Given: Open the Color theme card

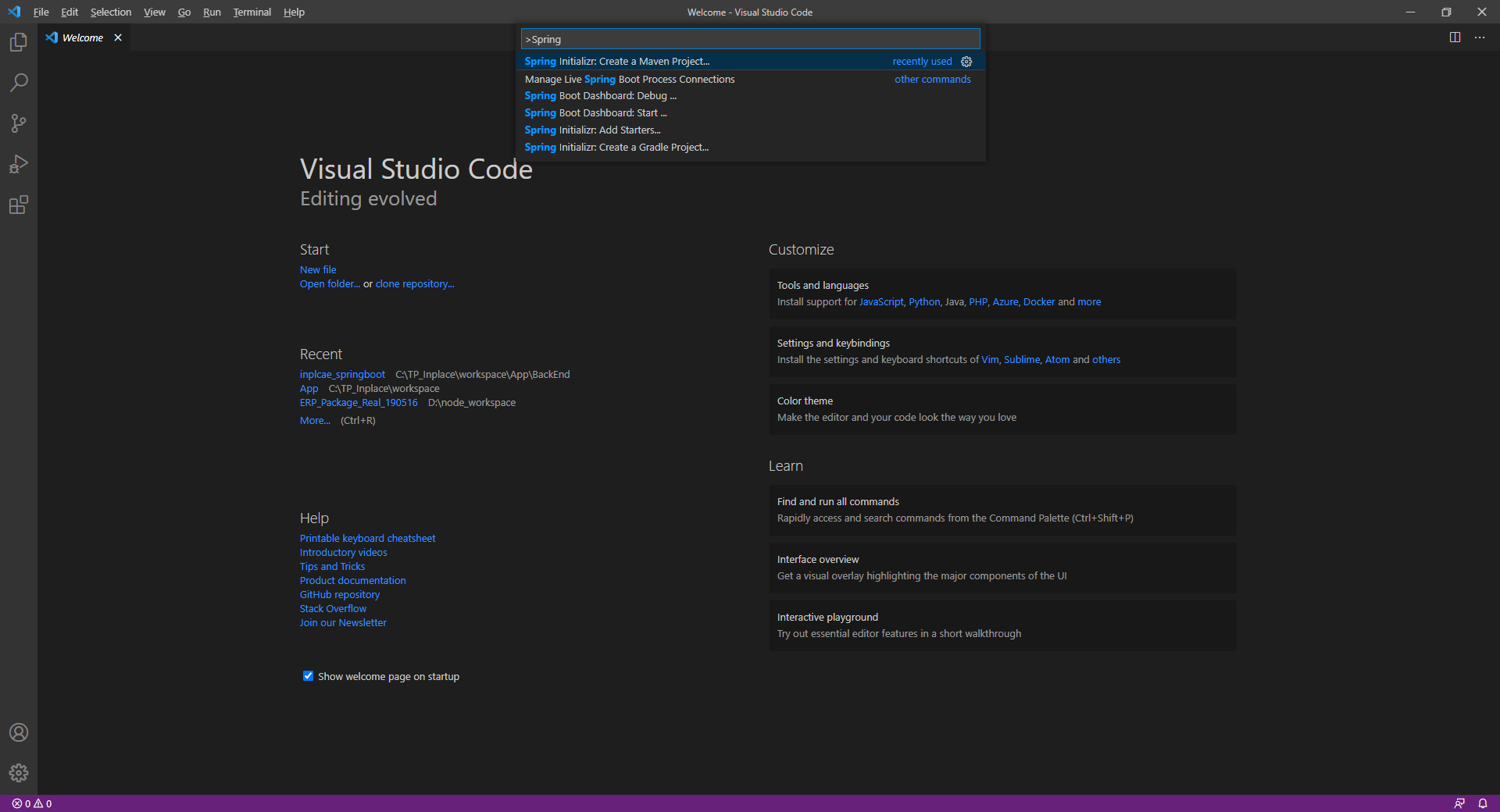Looking at the screenshot, I should coord(1002,409).
